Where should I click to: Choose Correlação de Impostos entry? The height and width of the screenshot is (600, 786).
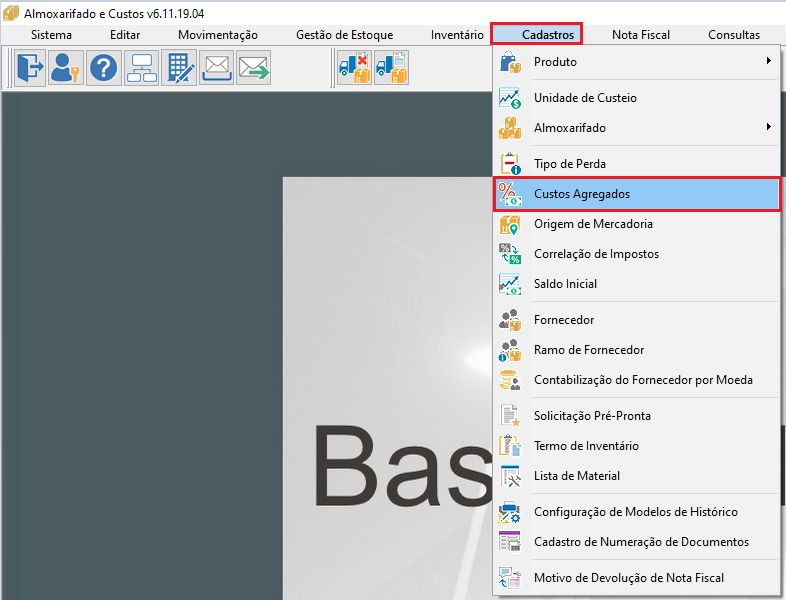tap(637, 254)
